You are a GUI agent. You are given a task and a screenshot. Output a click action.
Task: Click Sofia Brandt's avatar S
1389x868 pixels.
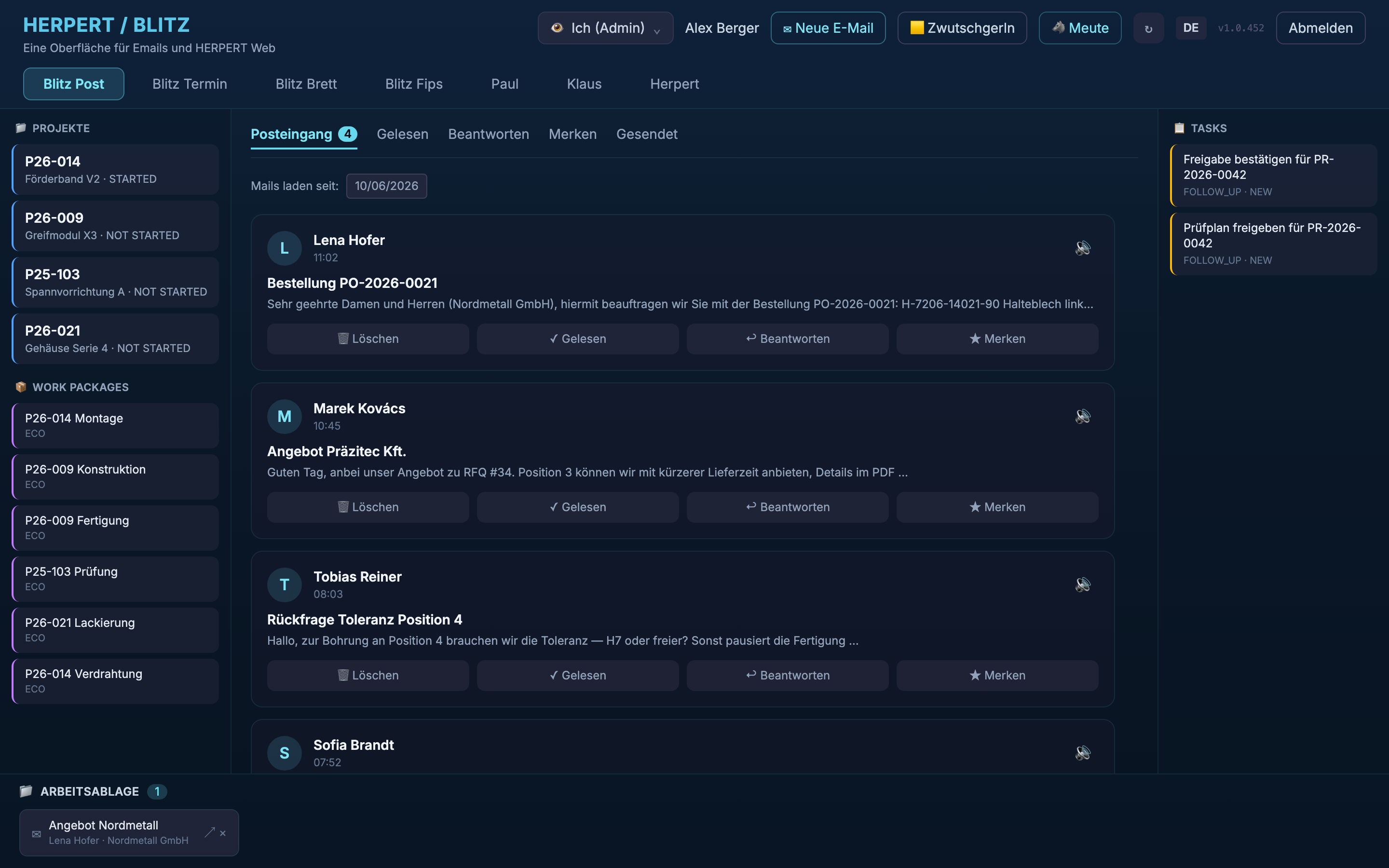click(x=284, y=753)
